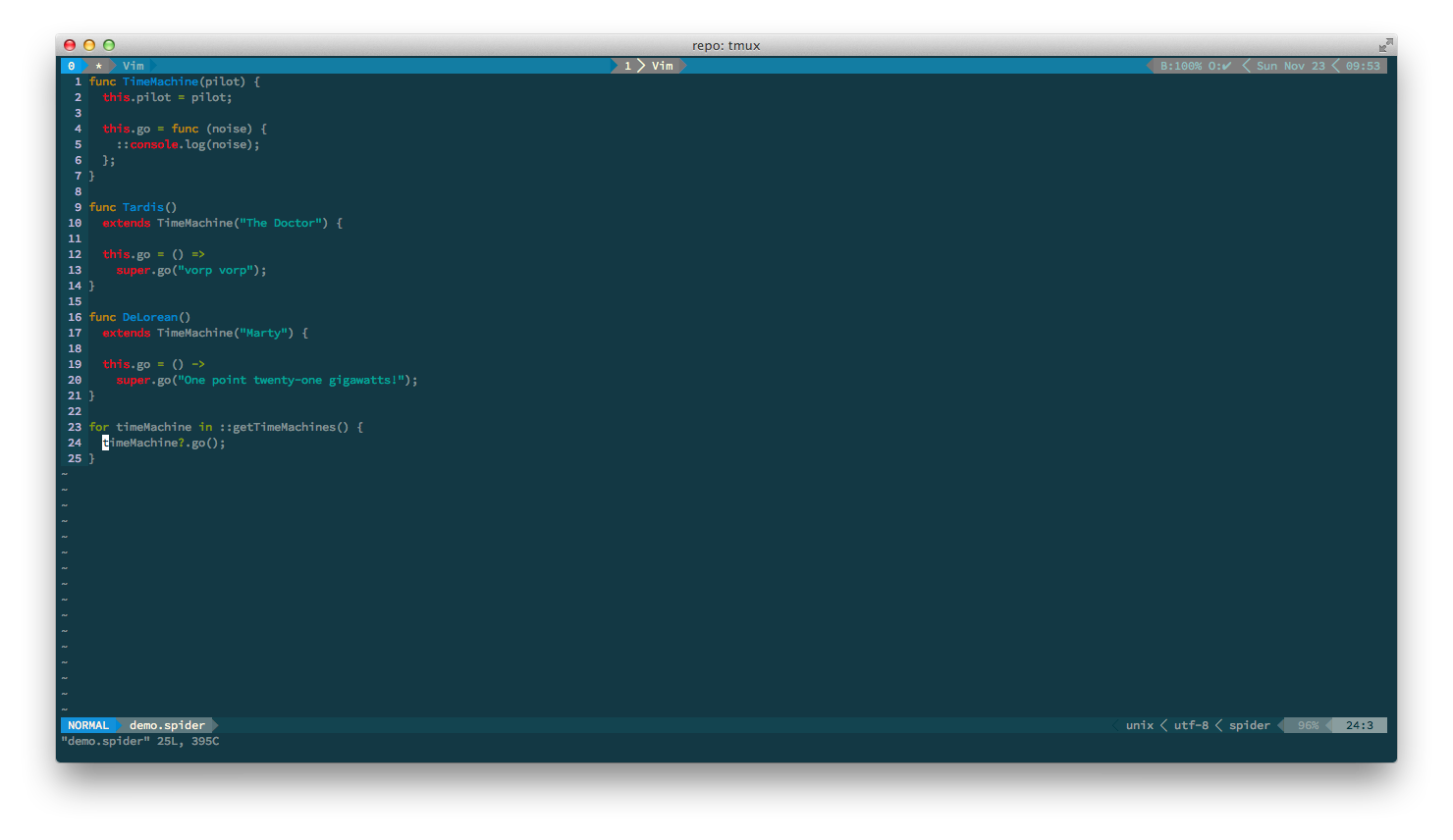The height and width of the screenshot is (840, 1453).
Task: Select the first Vim window tab
Action: [x=134, y=66]
